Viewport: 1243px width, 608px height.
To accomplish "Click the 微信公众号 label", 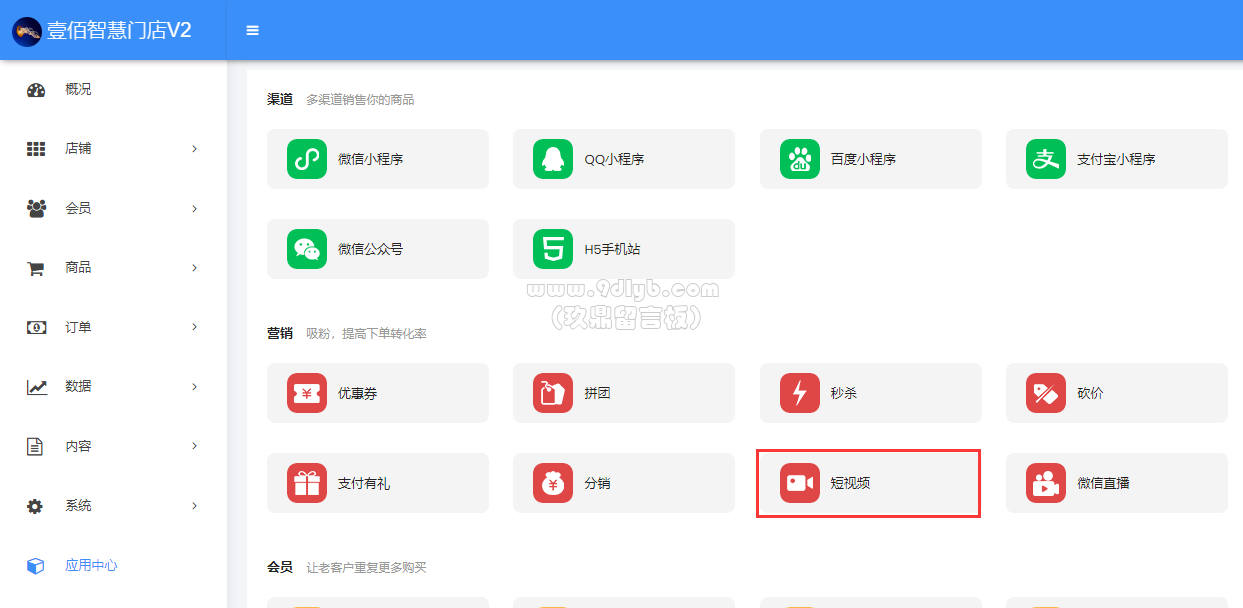I will (370, 249).
